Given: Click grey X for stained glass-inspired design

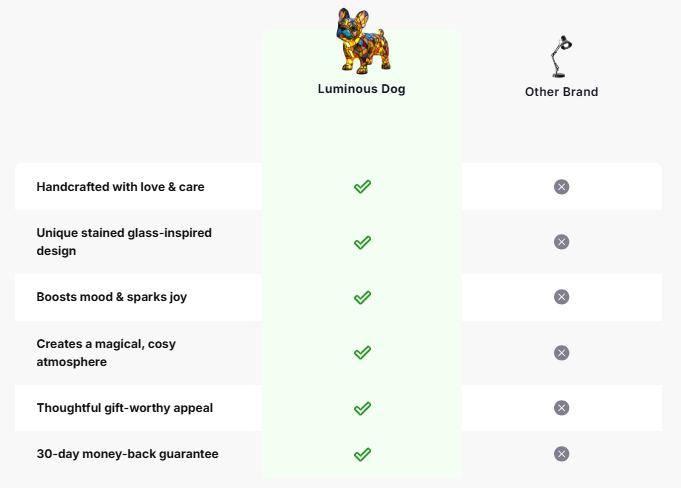Looking at the screenshot, I should pyautogui.click(x=561, y=242).
